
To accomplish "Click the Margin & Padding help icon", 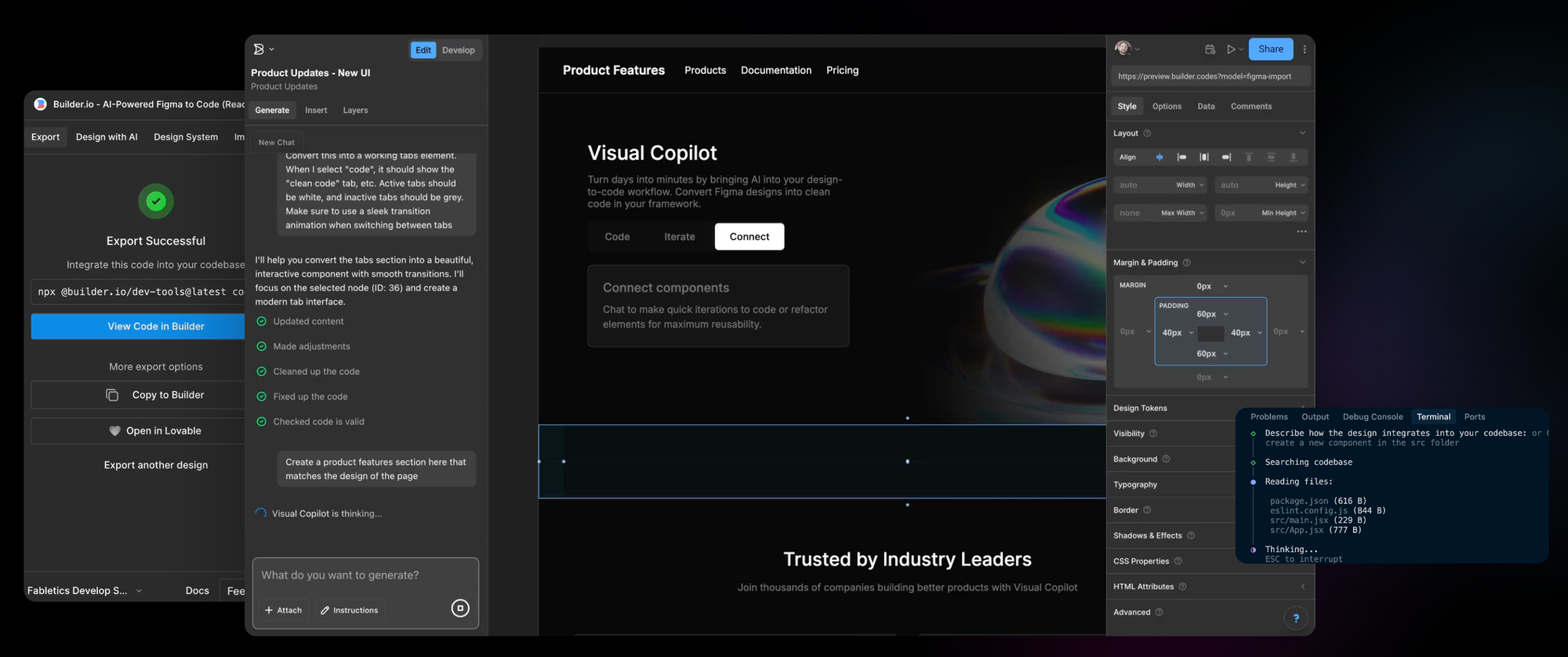I will [x=1186, y=263].
